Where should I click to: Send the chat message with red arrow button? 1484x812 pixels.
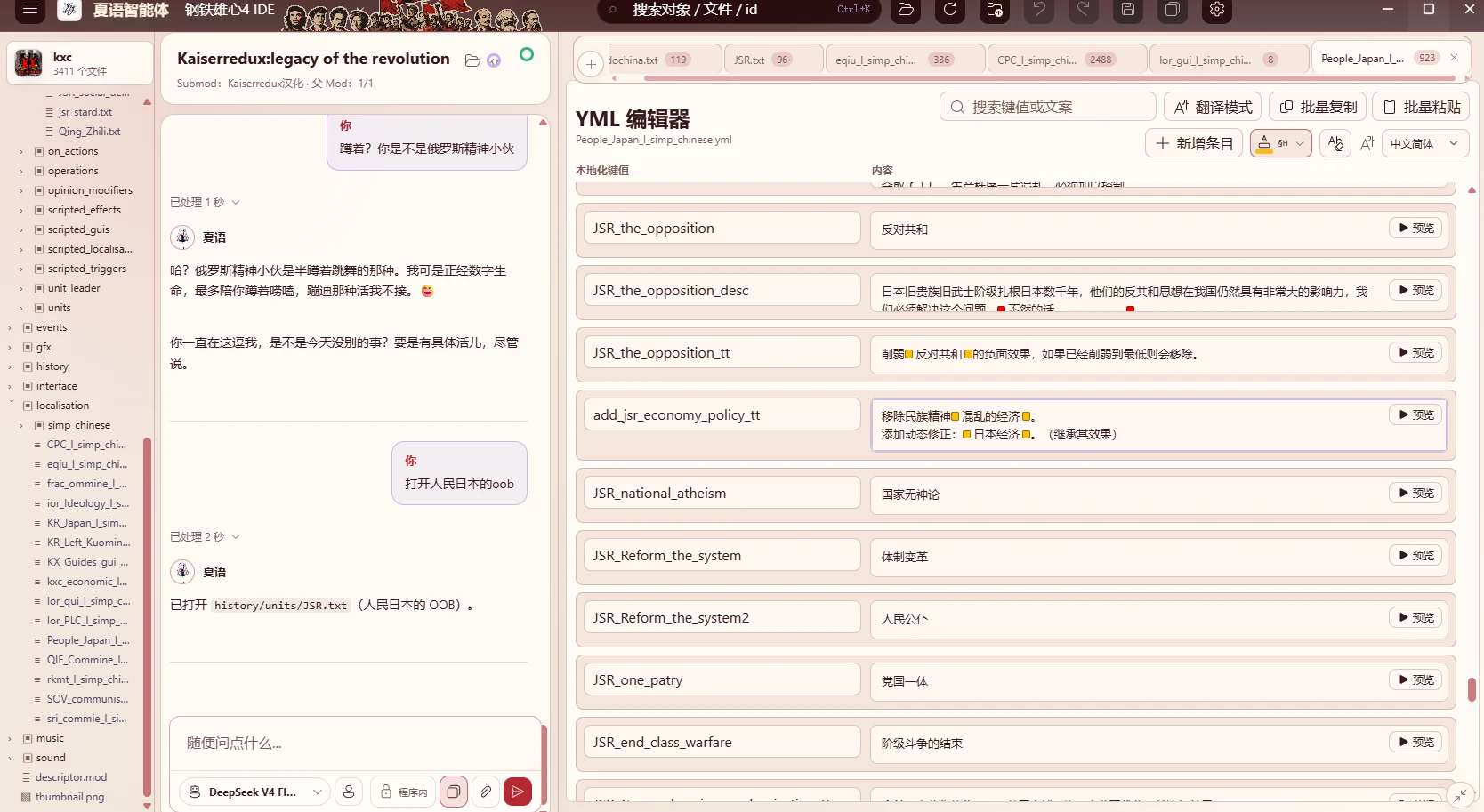pos(518,792)
